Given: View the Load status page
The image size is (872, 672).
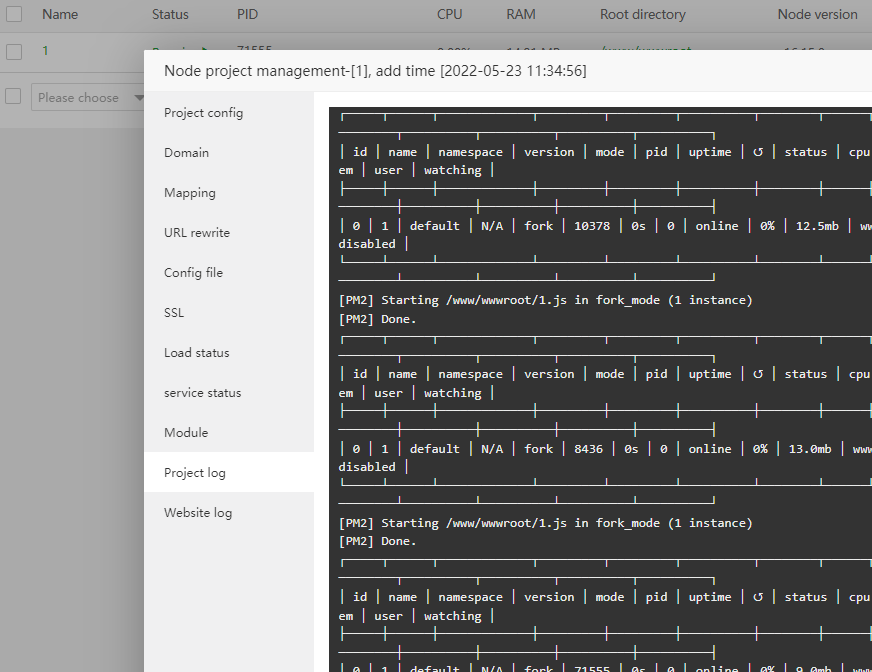Looking at the screenshot, I should (197, 353).
